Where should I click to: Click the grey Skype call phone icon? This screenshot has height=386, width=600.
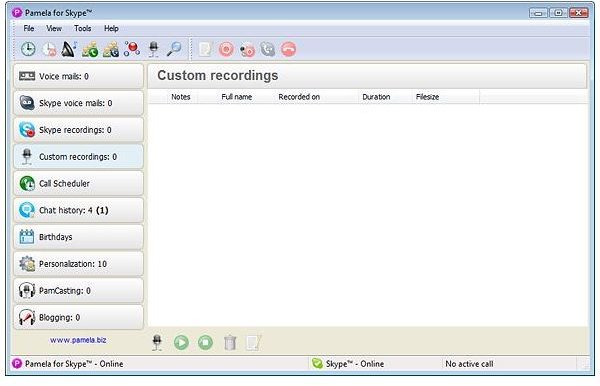[x=268, y=49]
